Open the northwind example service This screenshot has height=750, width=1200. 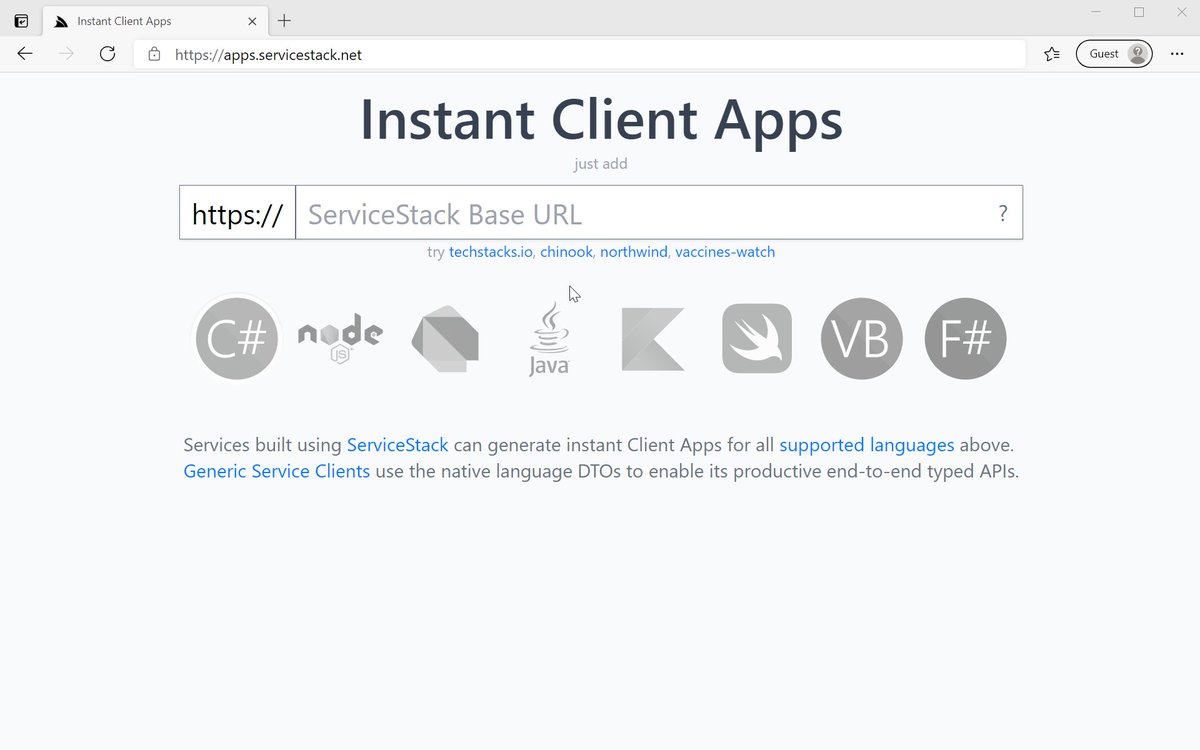tap(633, 252)
